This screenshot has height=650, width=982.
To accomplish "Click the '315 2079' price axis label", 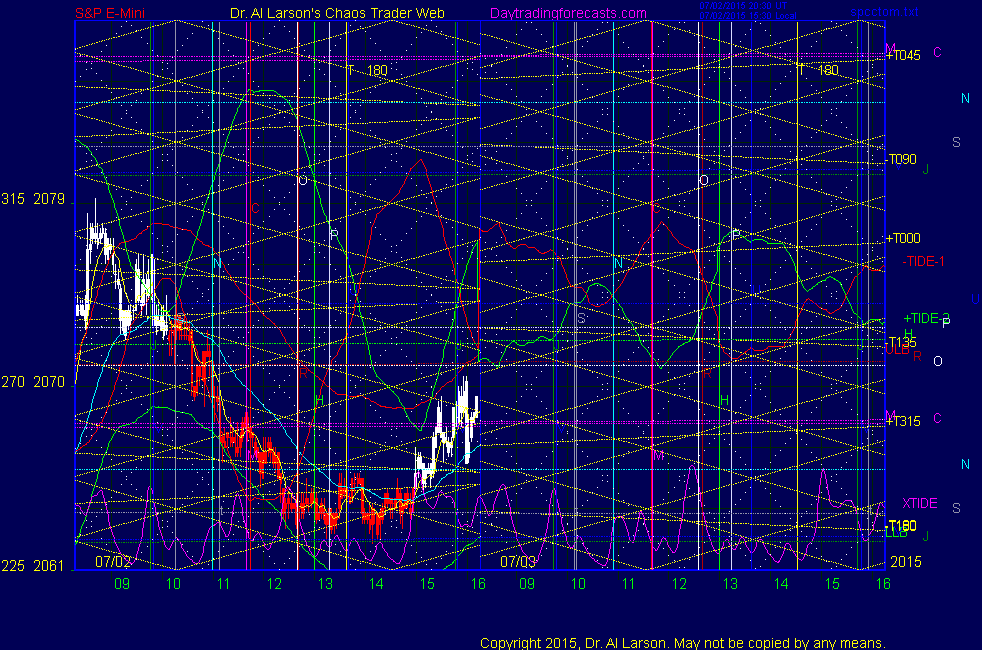I will tap(33, 199).
